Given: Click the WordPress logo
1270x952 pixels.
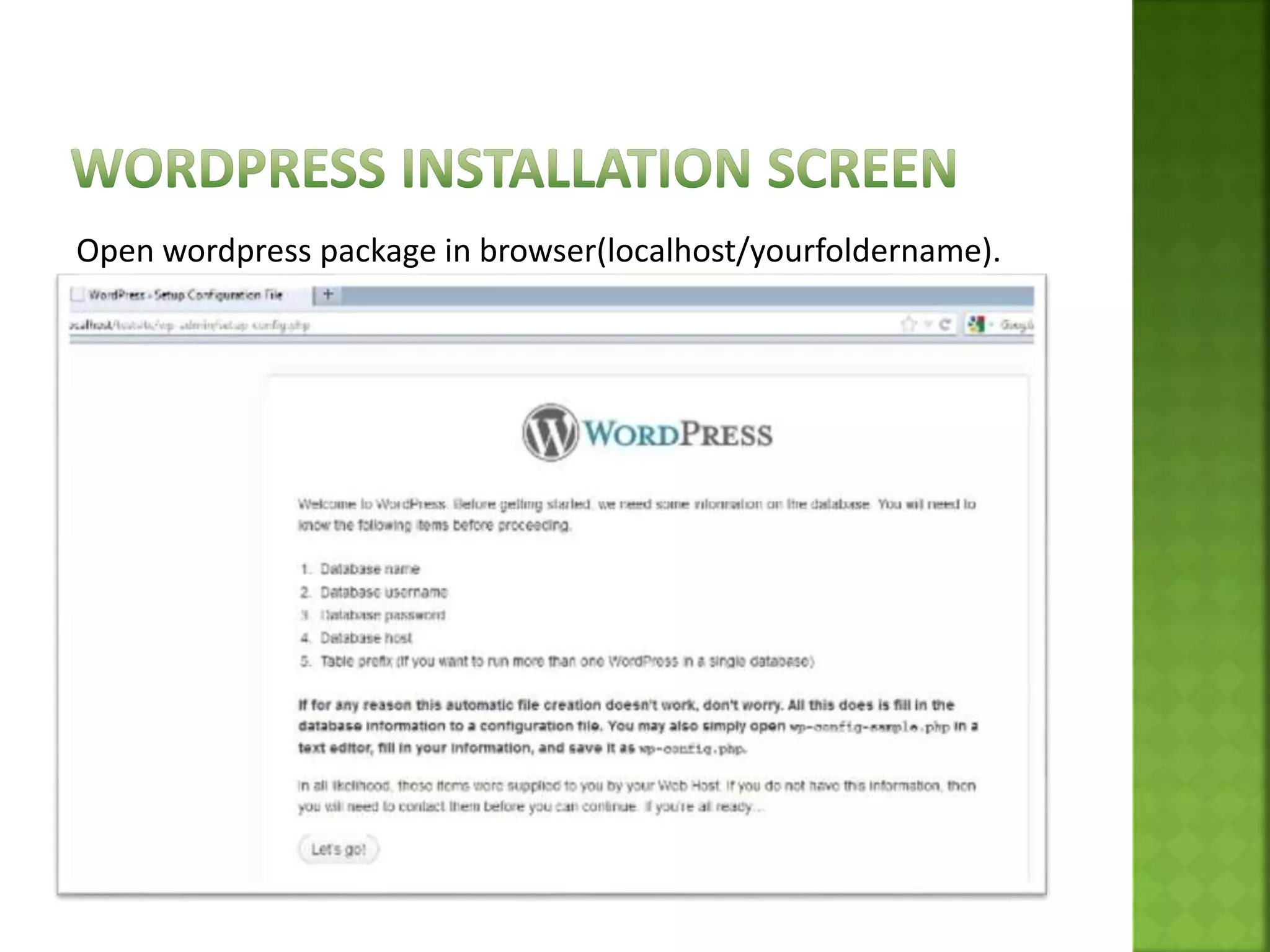Looking at the screenshot, I should click(x=647, y=433).
